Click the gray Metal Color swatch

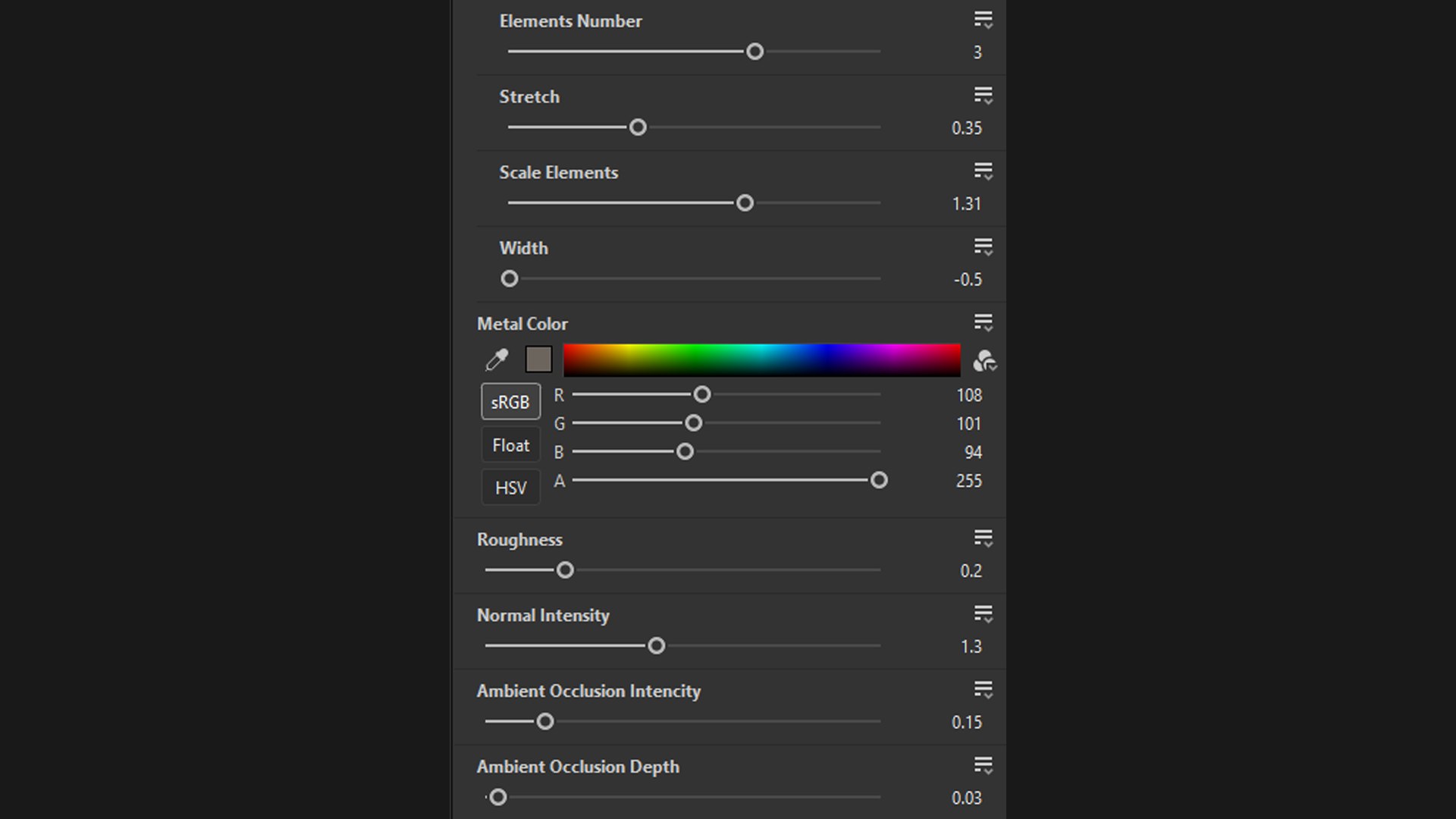538,359
